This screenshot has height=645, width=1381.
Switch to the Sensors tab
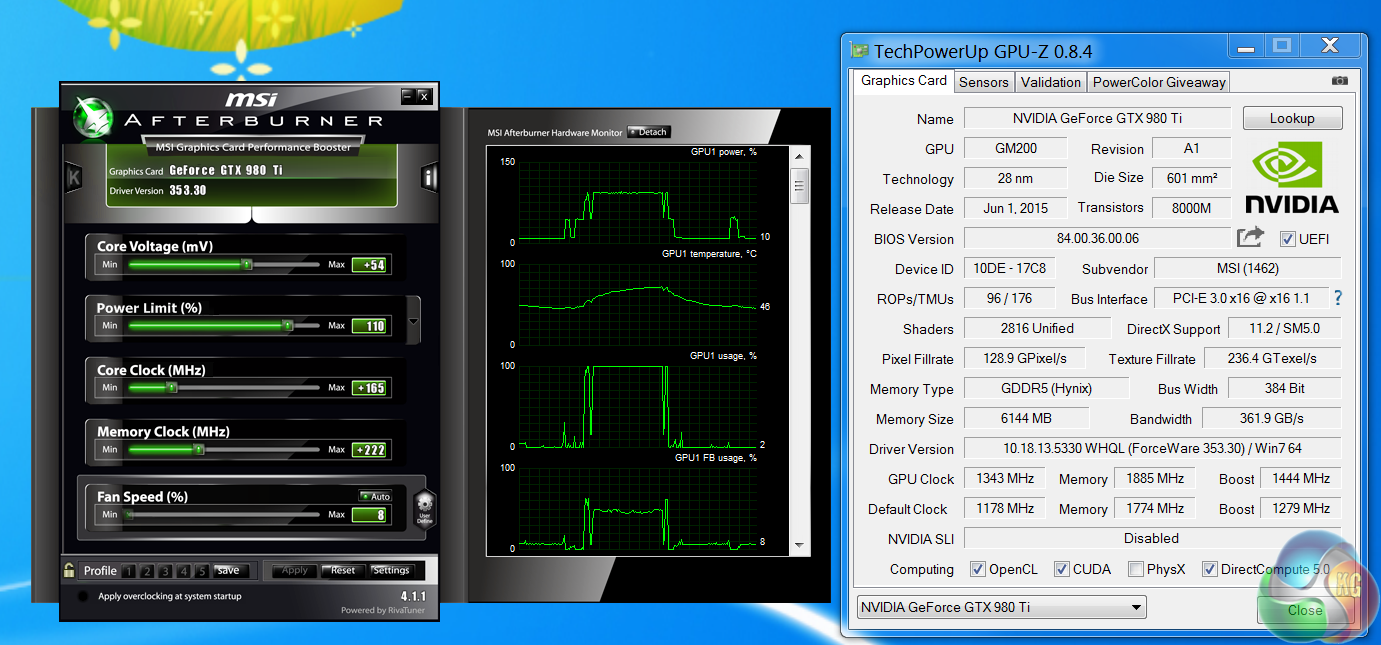[984, 82]
